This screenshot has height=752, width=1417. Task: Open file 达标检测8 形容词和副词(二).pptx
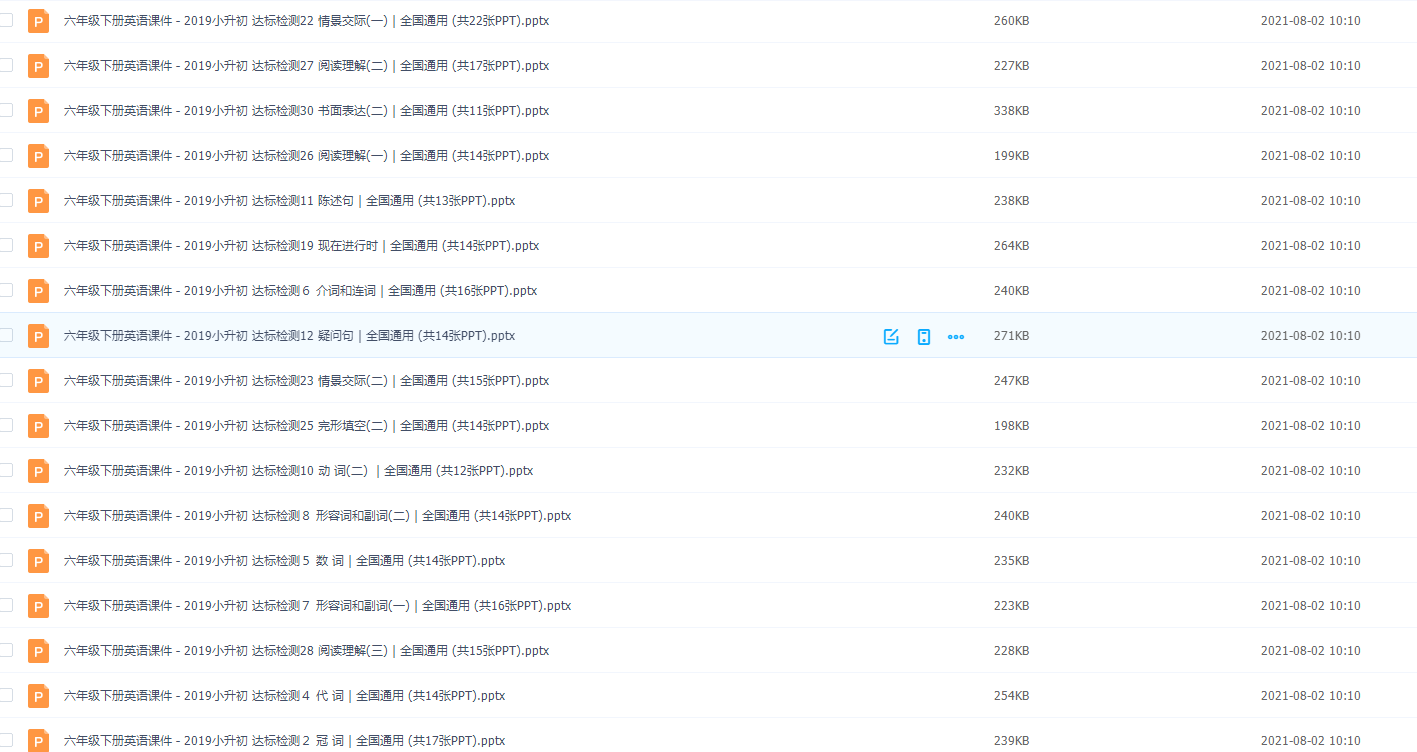[317, 516]
